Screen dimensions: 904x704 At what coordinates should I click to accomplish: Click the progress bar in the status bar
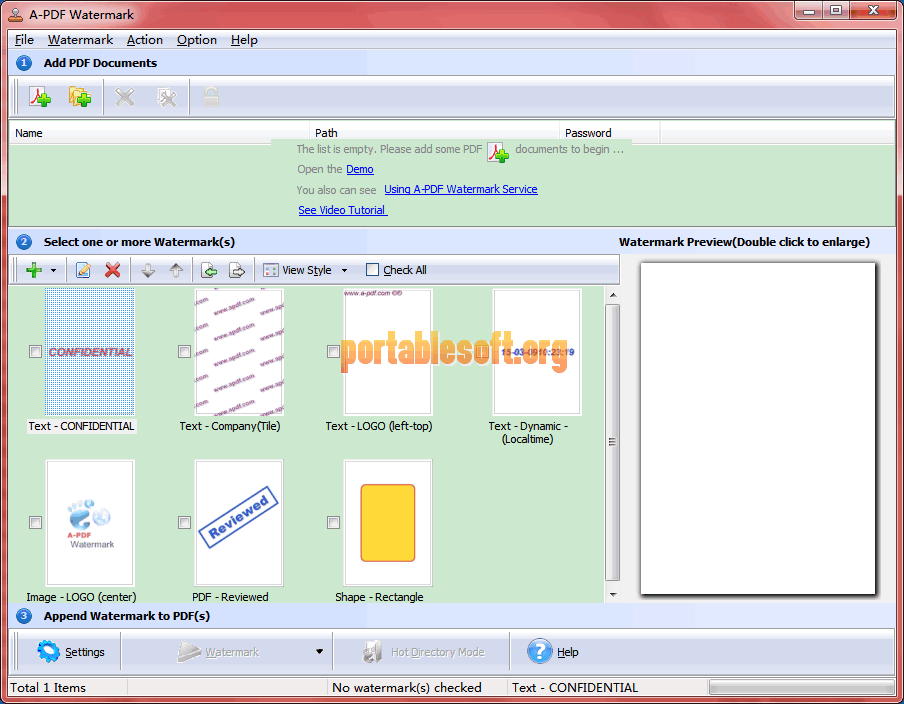[802, 687]
